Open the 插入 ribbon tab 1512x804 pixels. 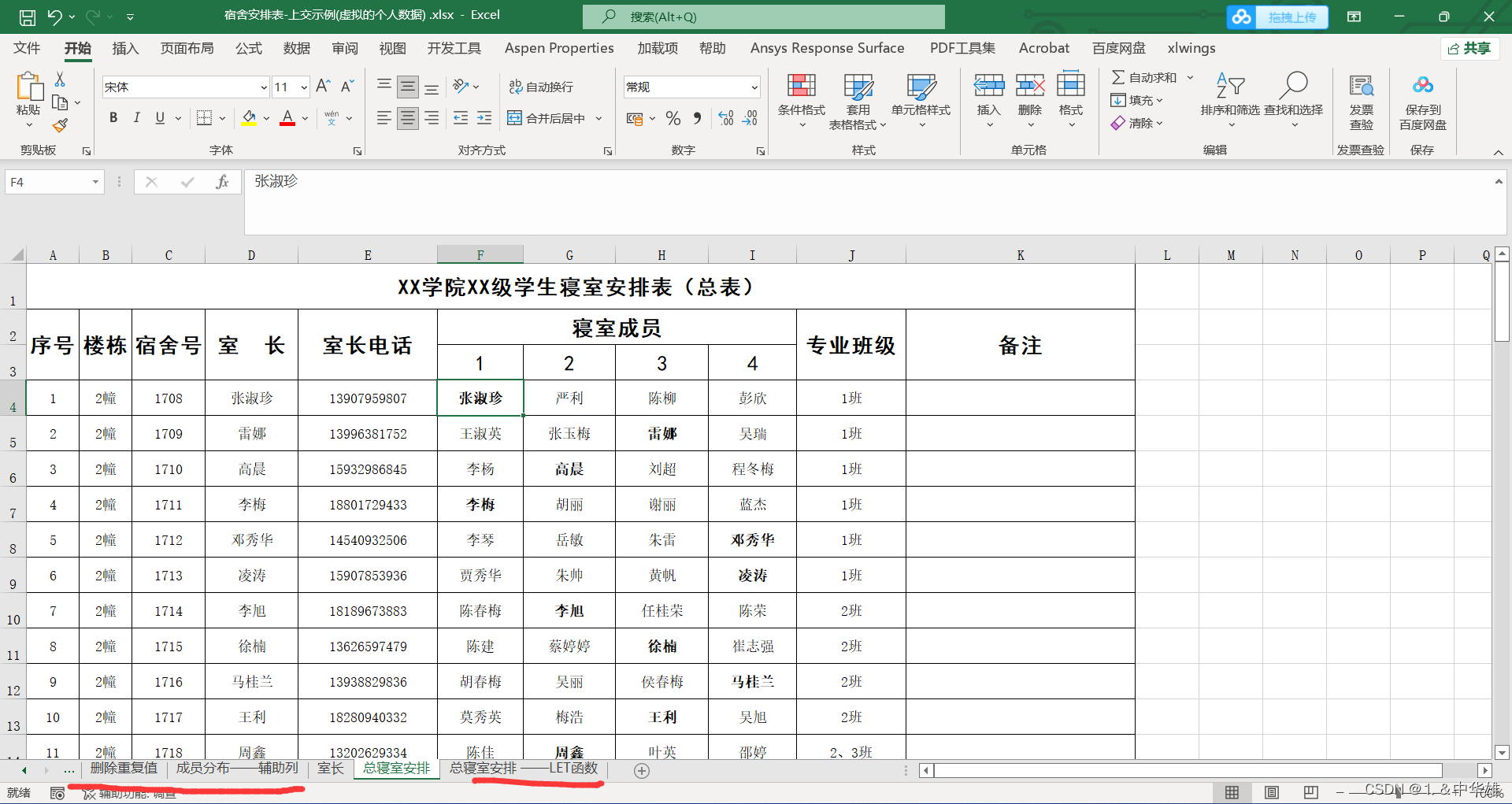pyautogui.click(x=125, y=48)
